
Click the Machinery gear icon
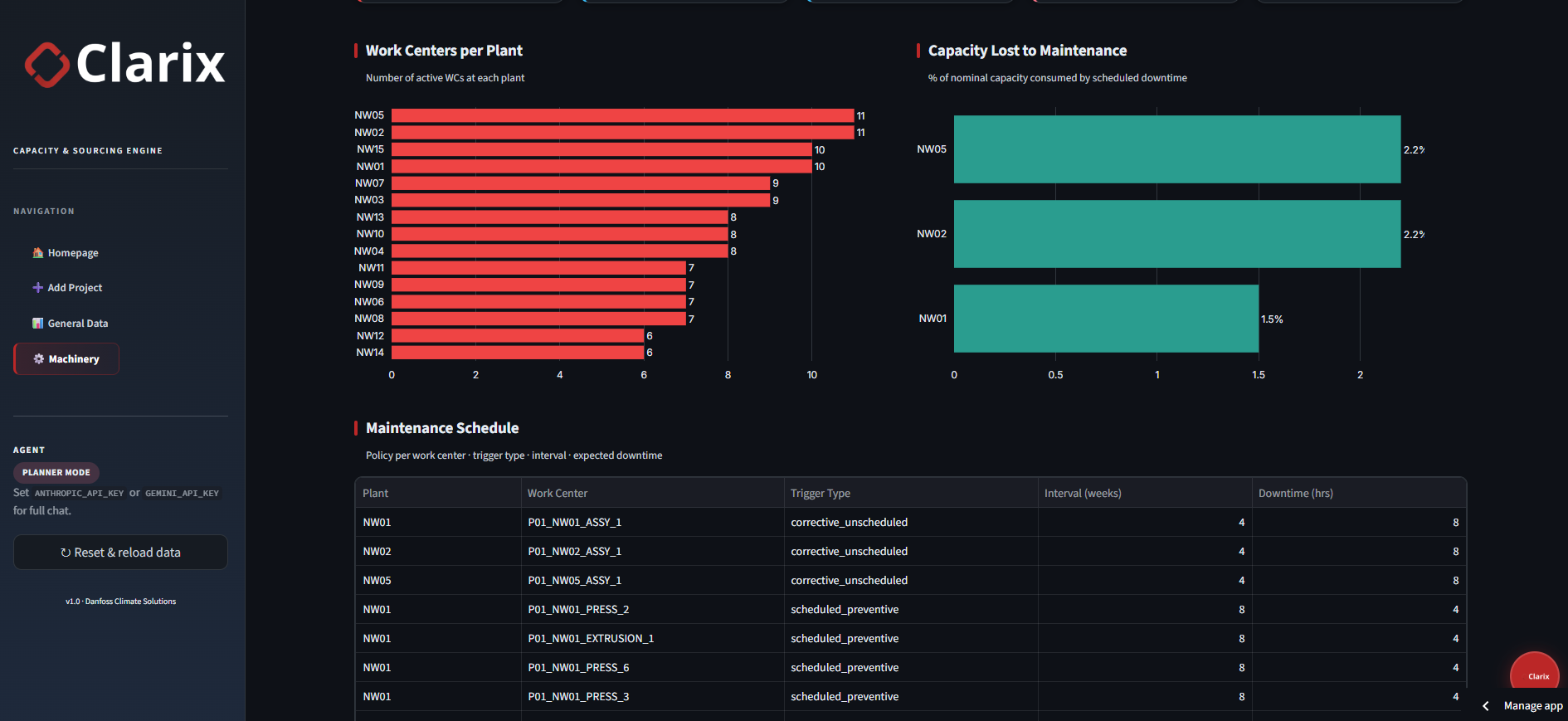38,359
